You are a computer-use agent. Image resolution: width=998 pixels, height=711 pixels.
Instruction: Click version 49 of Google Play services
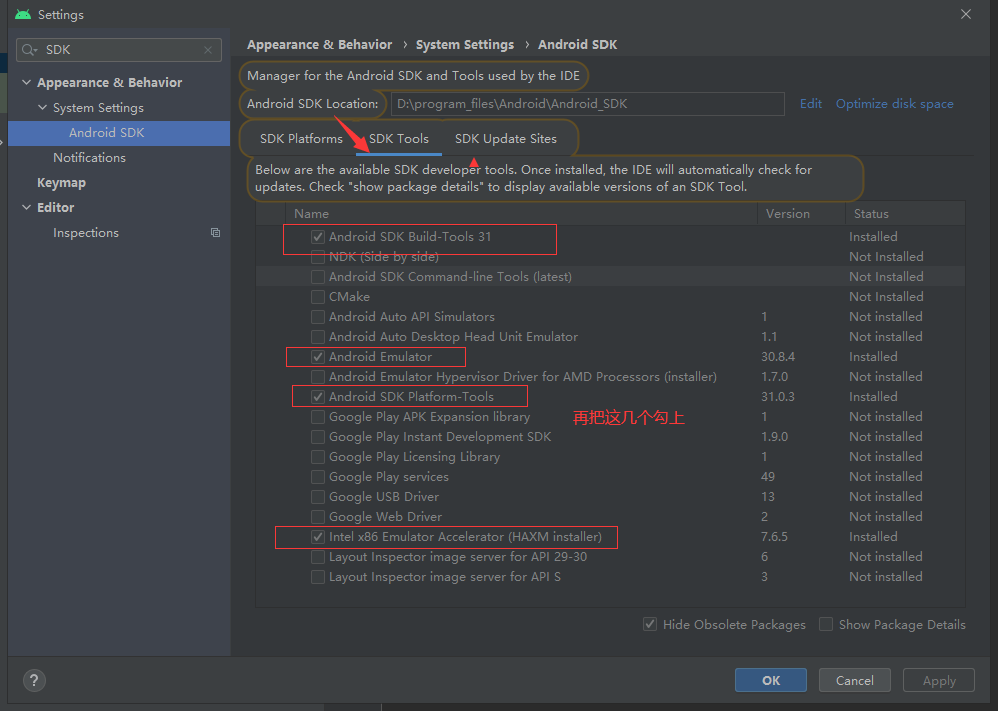(x=768, y=477)
